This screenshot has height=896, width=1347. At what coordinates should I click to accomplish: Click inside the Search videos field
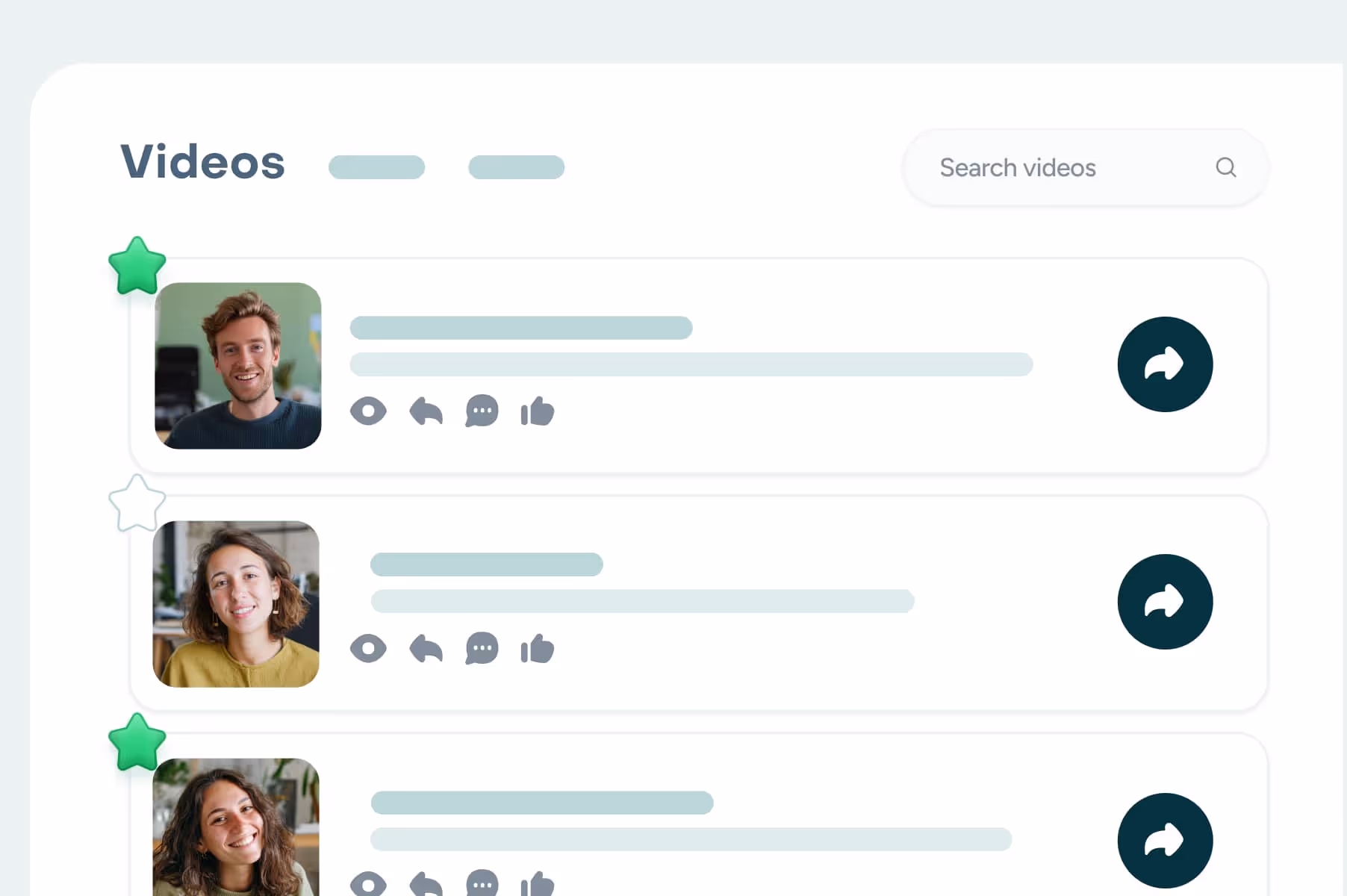(1045, 167)
